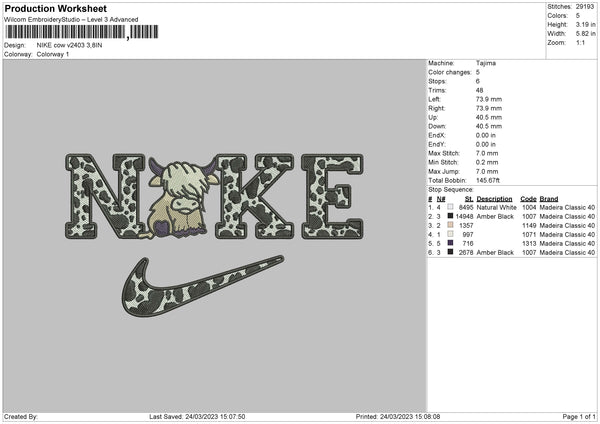Click the stitch count 1357
Viewport: 600px width, 424px height.
466,225
